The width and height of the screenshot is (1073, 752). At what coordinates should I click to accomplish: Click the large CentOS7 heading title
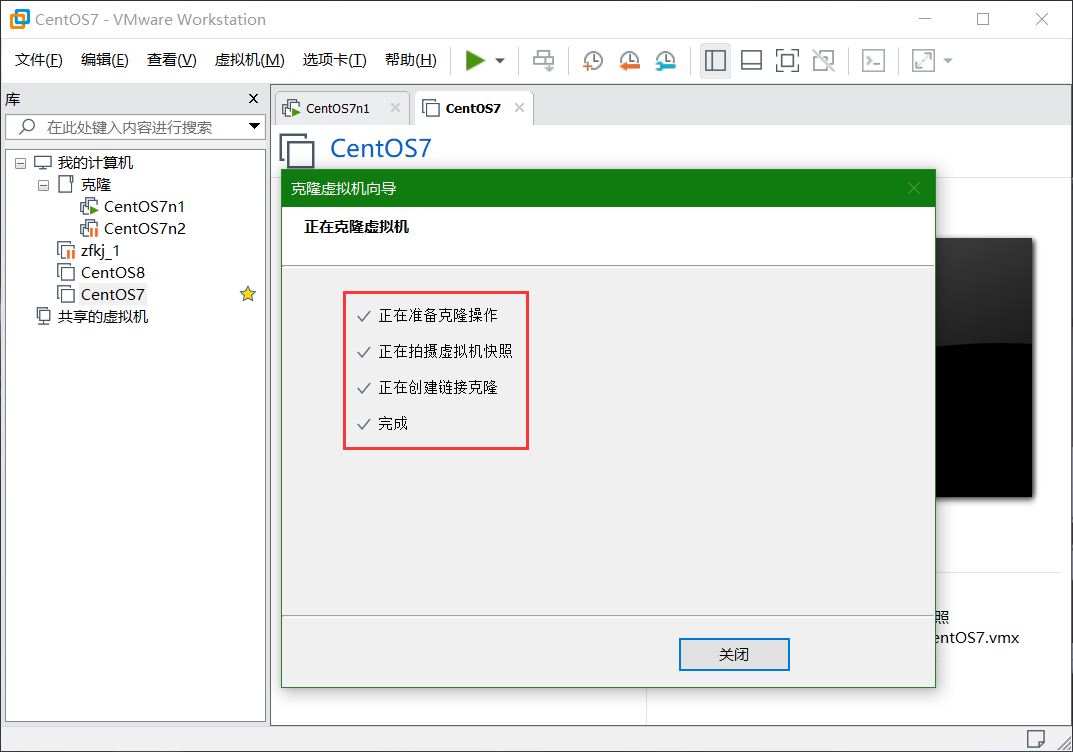click(x=380, y=148)
